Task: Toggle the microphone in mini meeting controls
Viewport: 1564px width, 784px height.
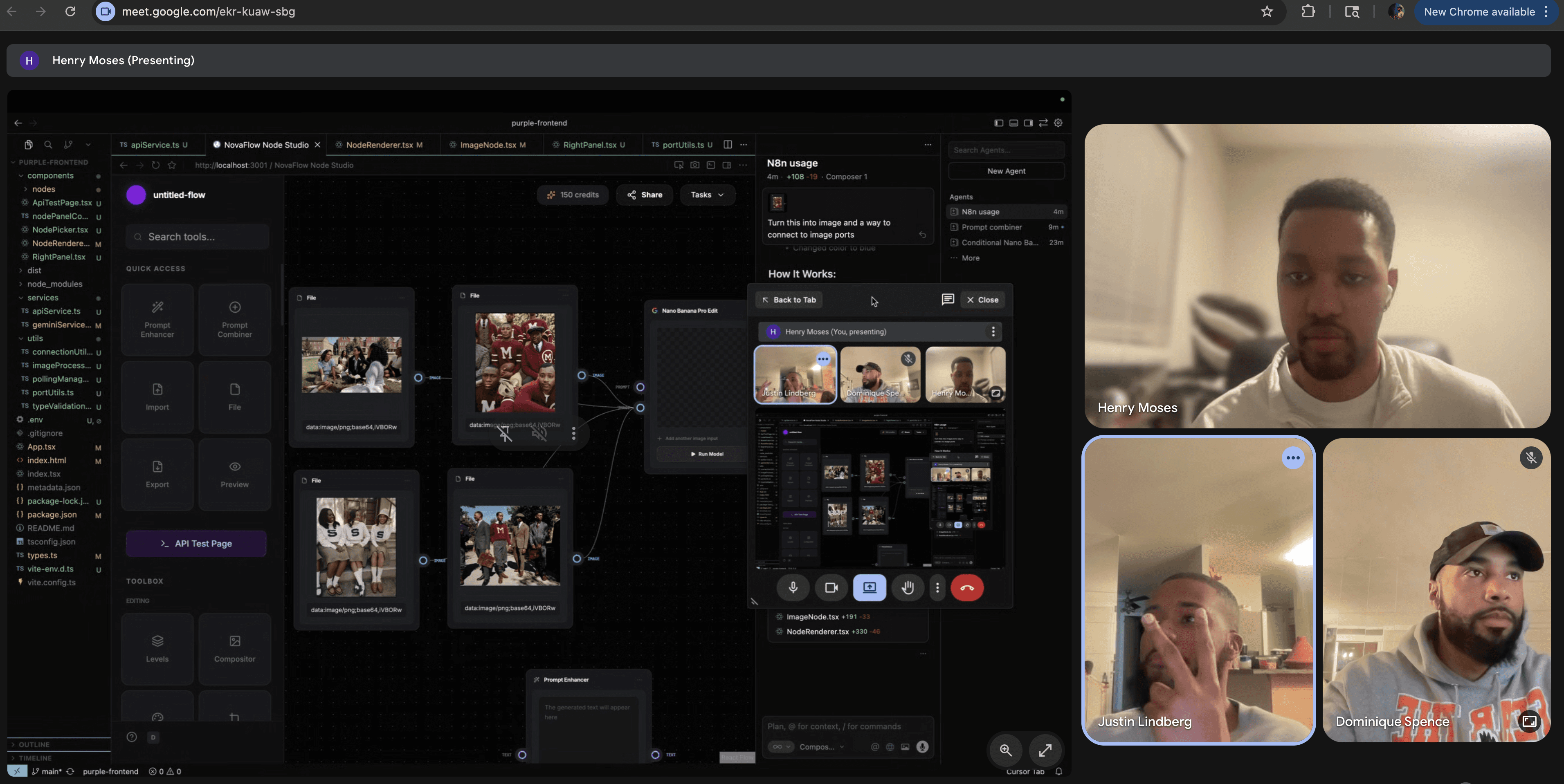Action: (793, 587)
